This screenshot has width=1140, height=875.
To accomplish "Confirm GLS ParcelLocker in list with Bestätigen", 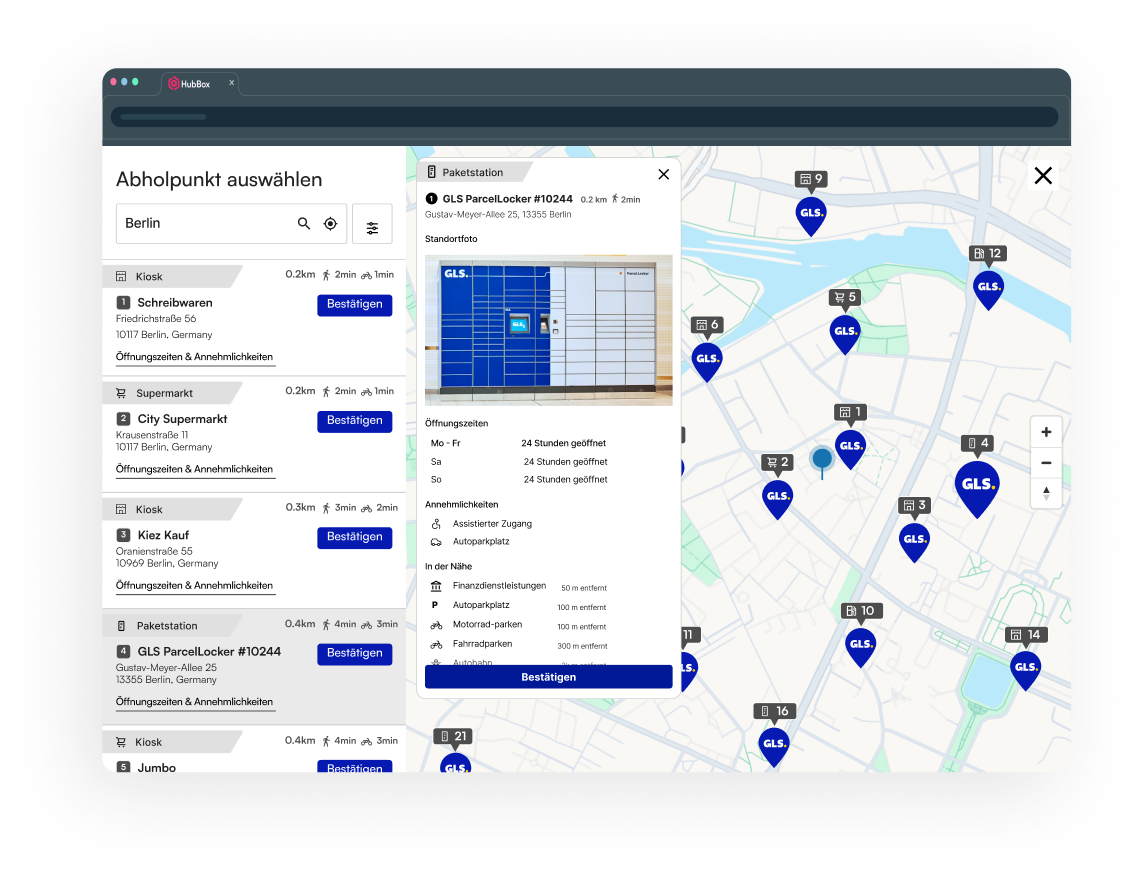I will [355, 653].
